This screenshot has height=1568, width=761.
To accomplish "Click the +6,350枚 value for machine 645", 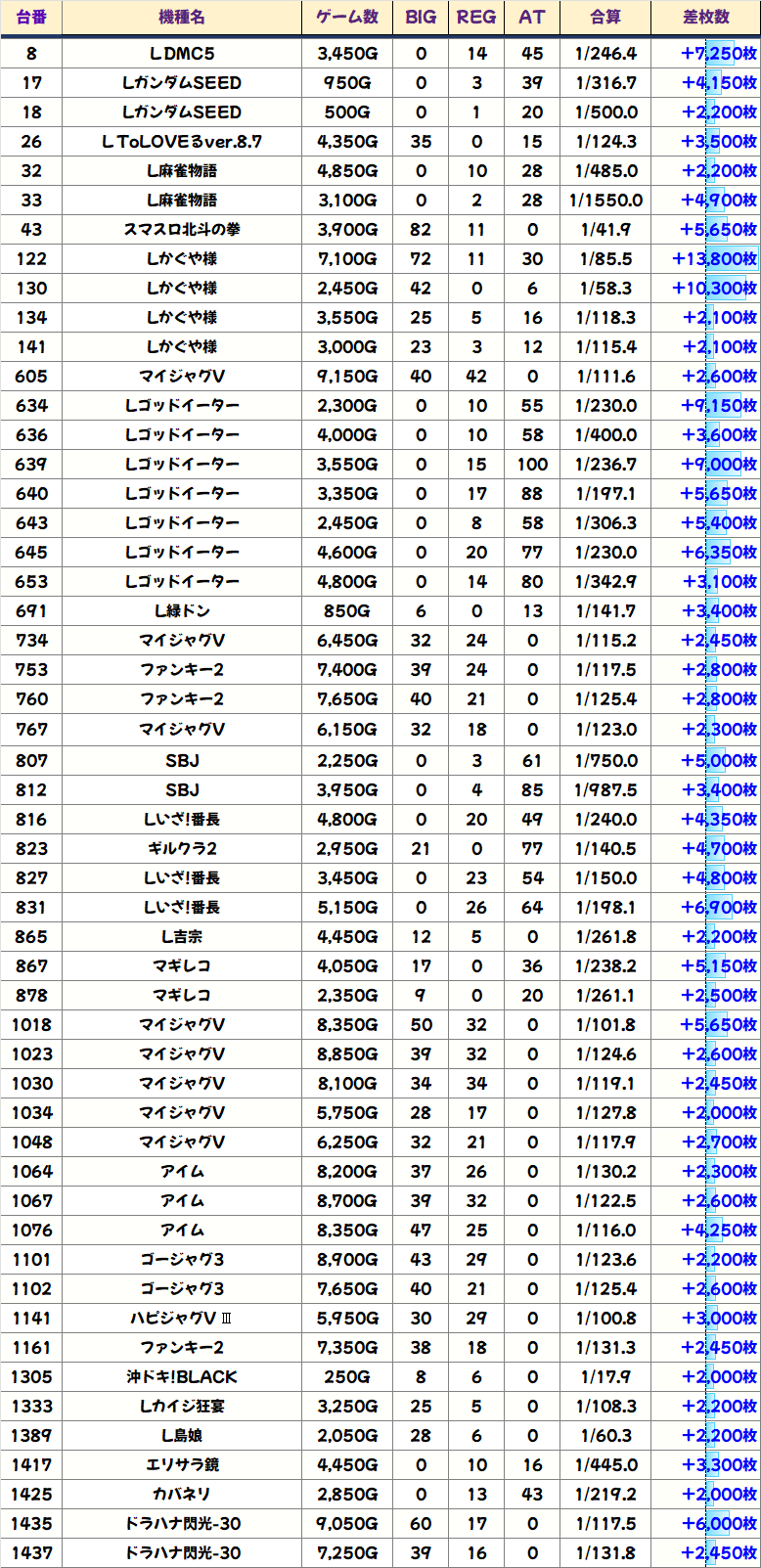I will point(719,553).
